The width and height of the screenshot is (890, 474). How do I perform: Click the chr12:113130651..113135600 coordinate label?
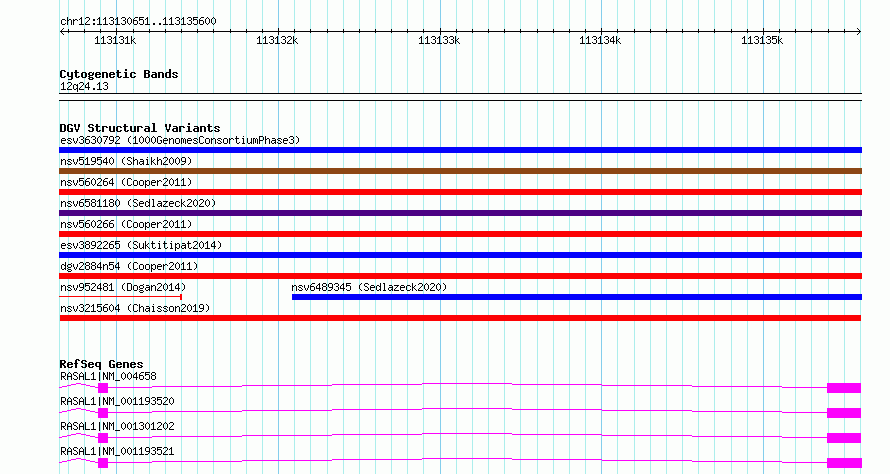point(138,21)
